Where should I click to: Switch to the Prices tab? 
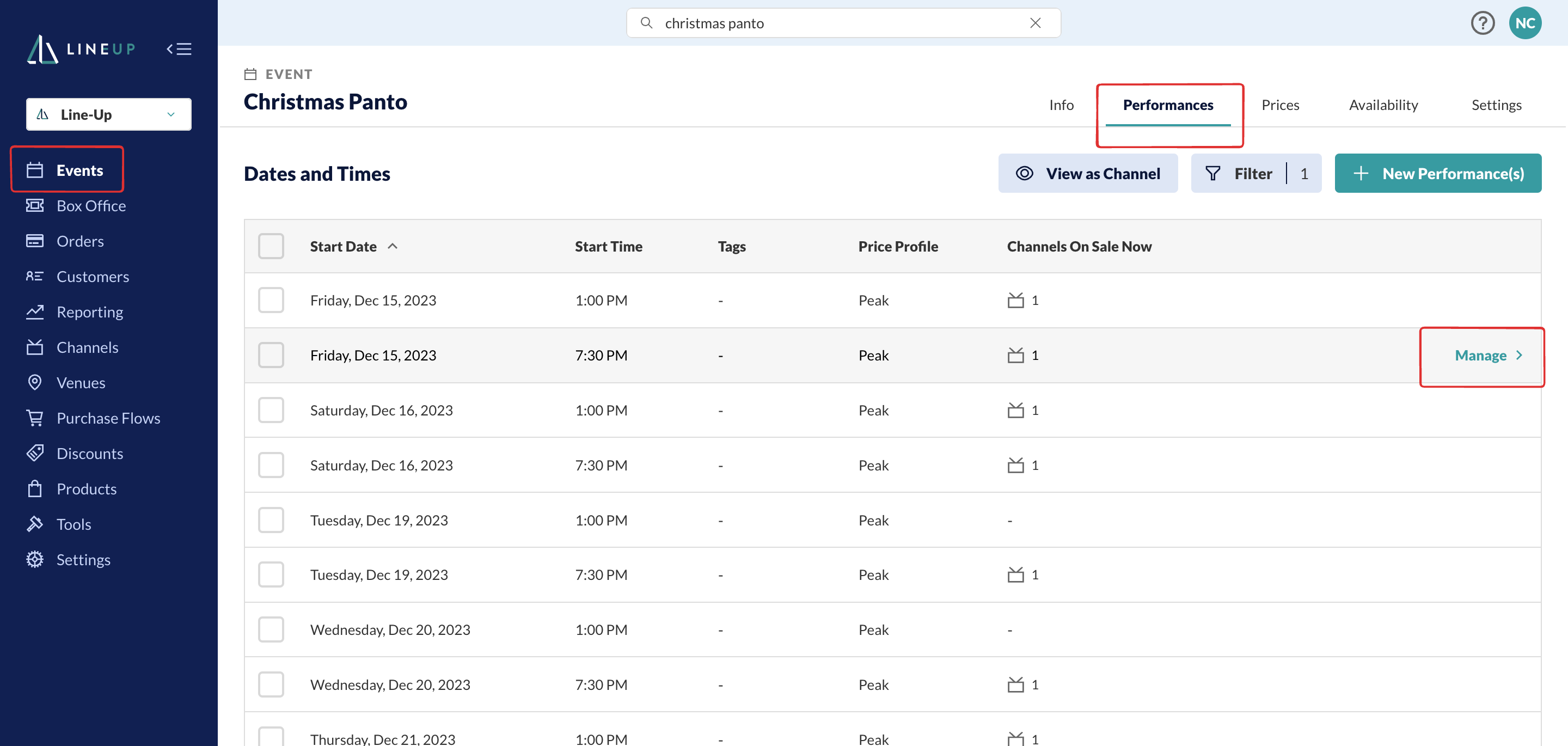(1280, 105)
